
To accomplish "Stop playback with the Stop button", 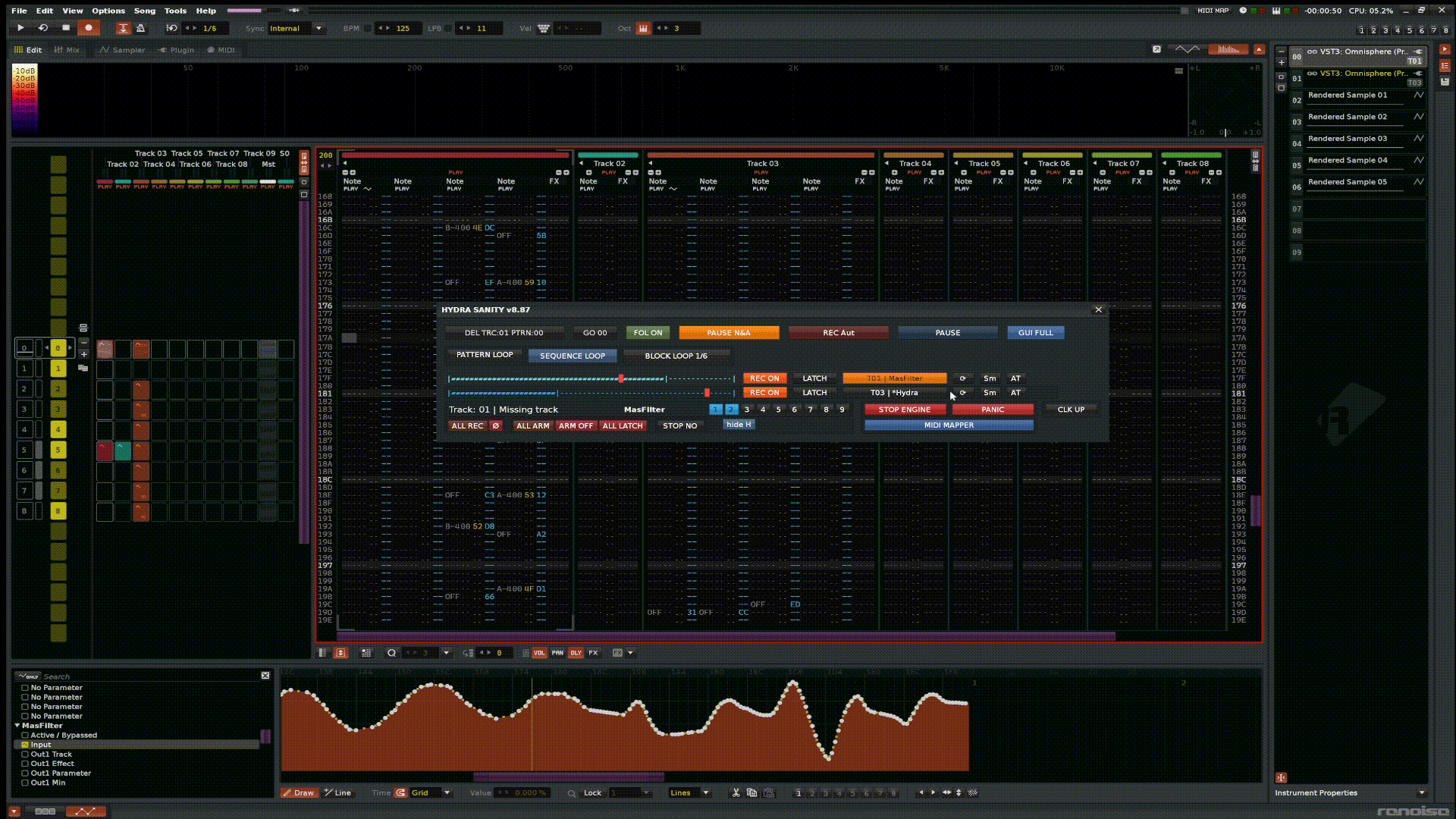I will (x=66, y=28).
